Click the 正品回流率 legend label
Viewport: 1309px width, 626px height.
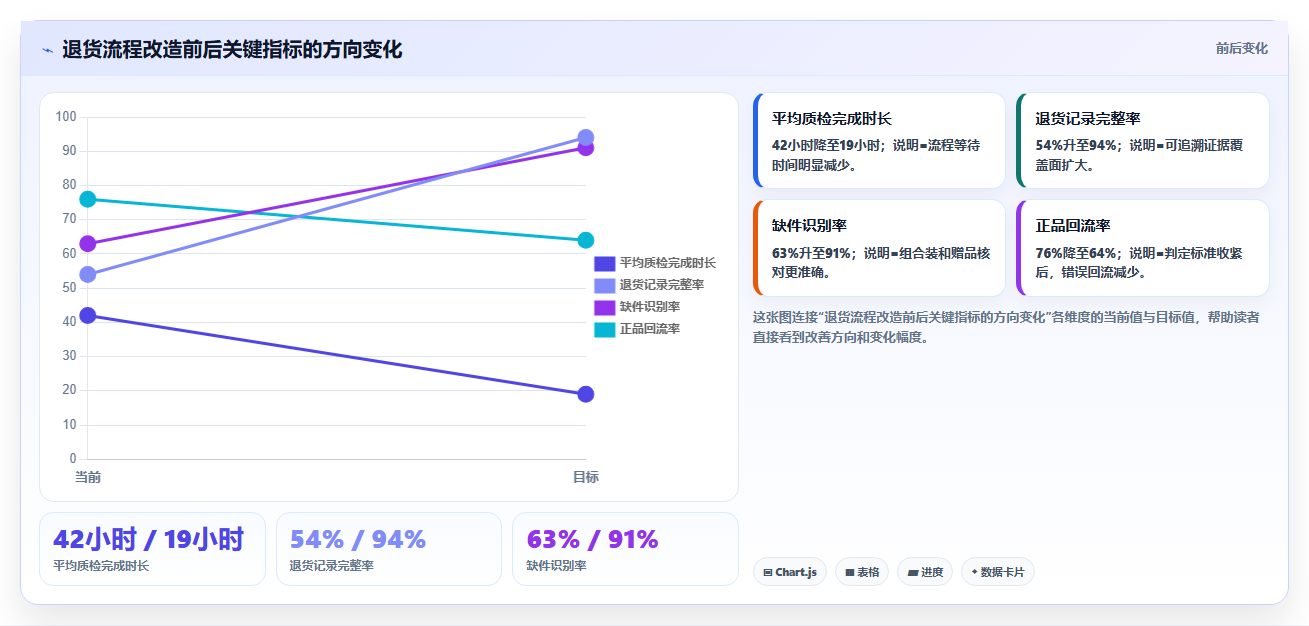pyautogui.click(x=649, y=329)
